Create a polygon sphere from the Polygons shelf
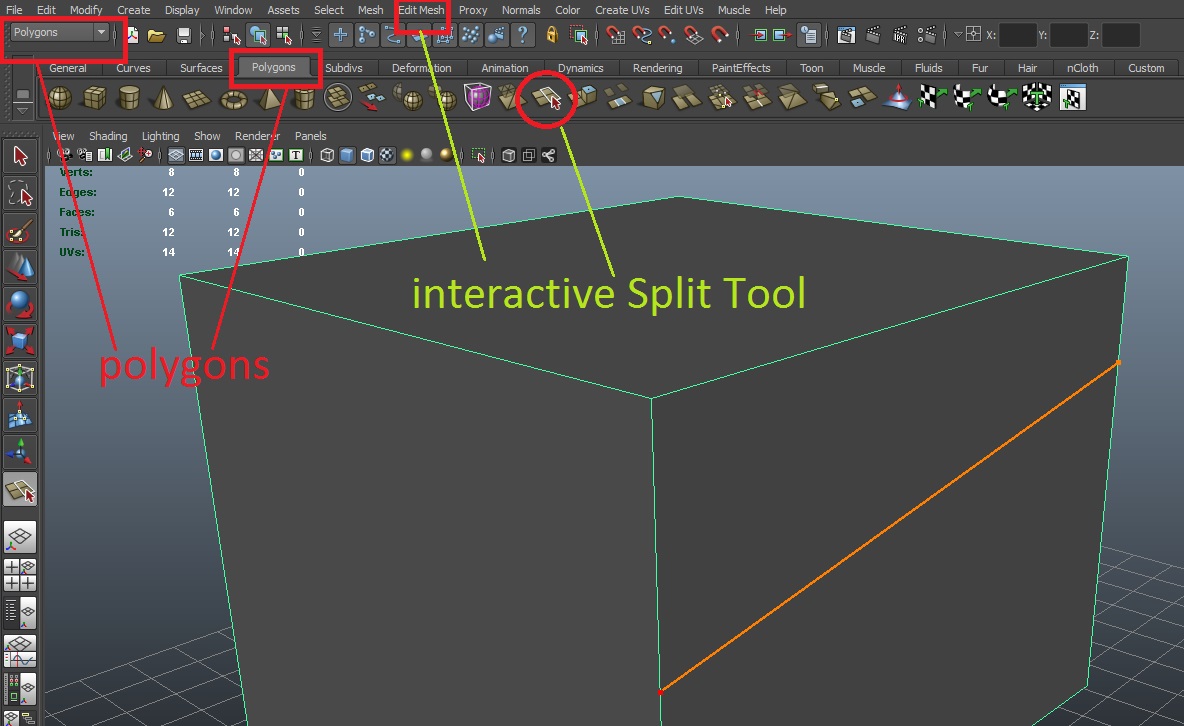The width and height of the screenshot is (1184, 726). pyautogui.click(x=58, y=98)
